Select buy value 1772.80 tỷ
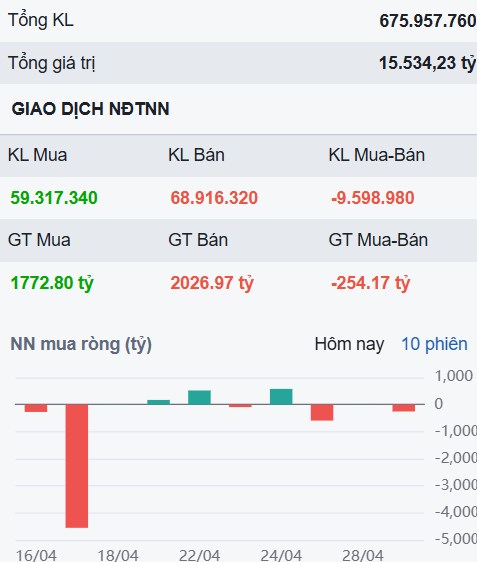 click(x=52, y=283)
